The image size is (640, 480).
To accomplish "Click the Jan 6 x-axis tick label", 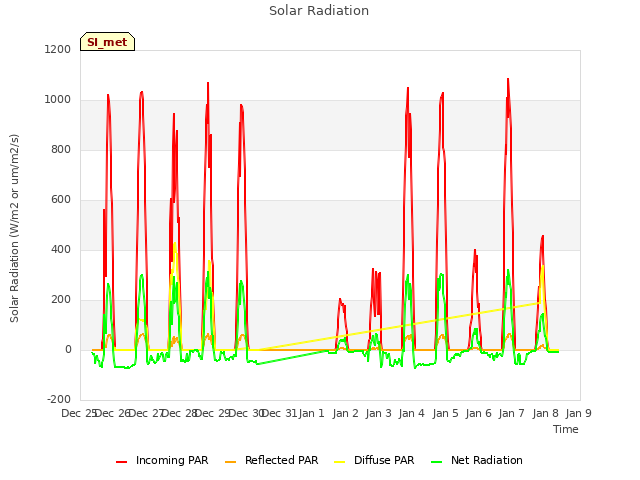I will click(x=479, y=413).
